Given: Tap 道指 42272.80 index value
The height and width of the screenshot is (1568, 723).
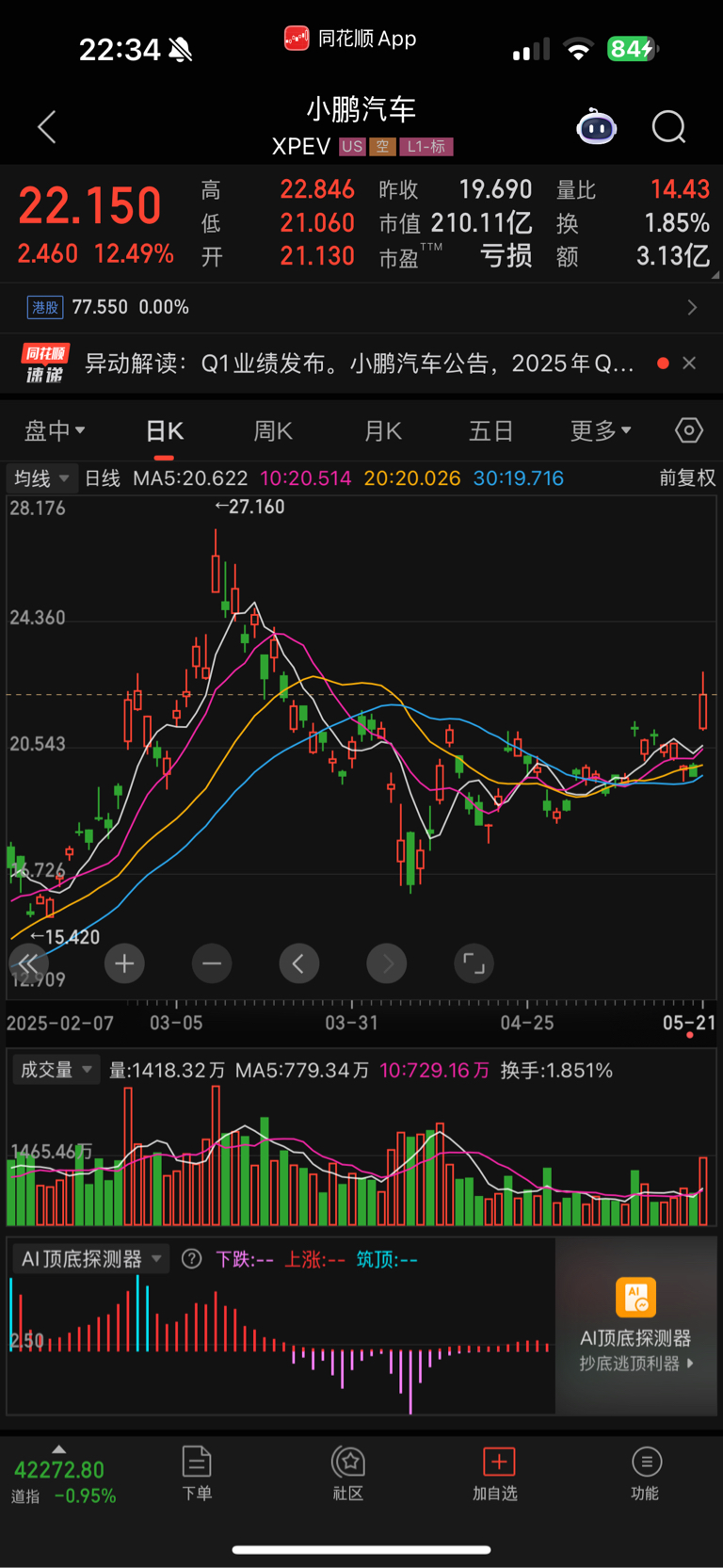Looking at the screenshot, I should [59, 1470].
